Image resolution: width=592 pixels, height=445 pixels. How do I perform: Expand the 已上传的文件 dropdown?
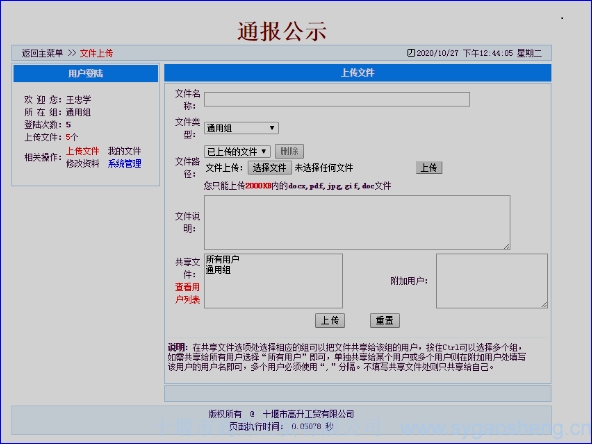click(237, 152)
